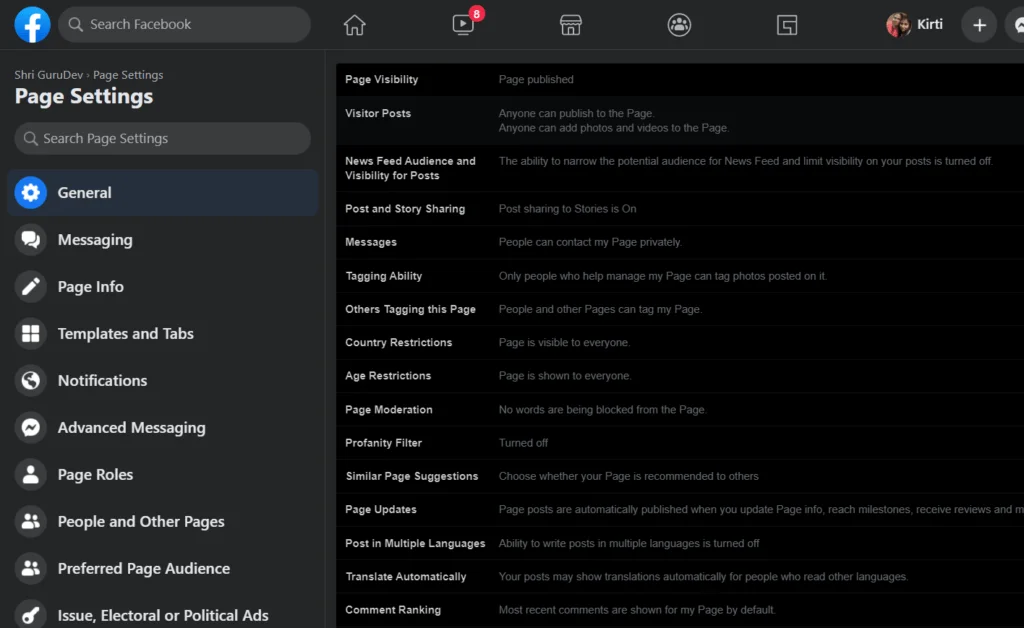Open Messaging settings section
The height and width of the screenshot is (628, 1024).
click(95, 240)
